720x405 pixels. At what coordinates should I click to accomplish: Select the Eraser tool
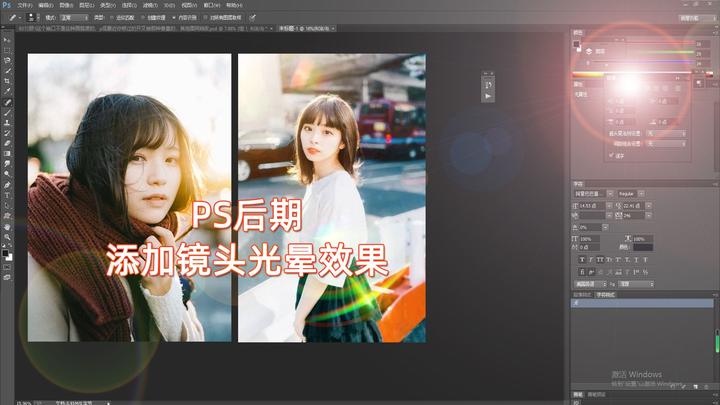click(7, 143)
